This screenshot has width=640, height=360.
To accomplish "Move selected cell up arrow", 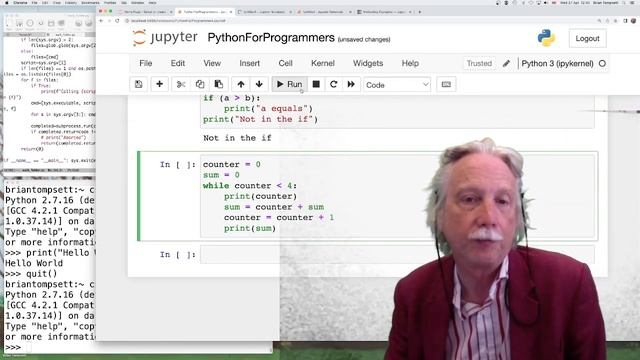I will 241,84.
